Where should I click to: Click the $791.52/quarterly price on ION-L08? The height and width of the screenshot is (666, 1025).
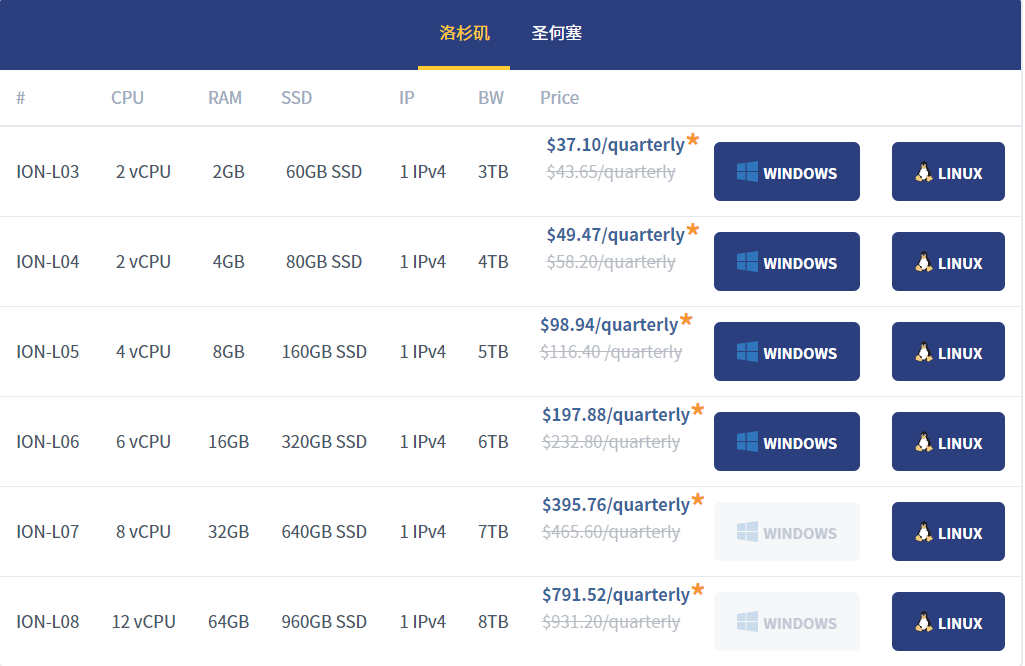[615, 594]
